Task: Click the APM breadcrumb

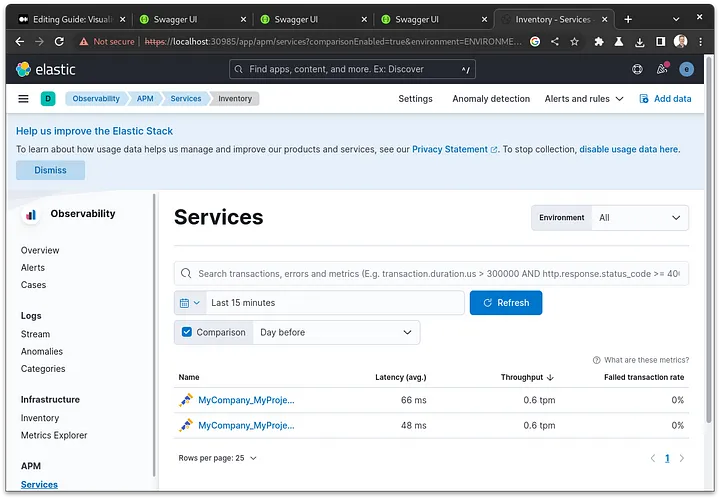Action: click(145, 99)
